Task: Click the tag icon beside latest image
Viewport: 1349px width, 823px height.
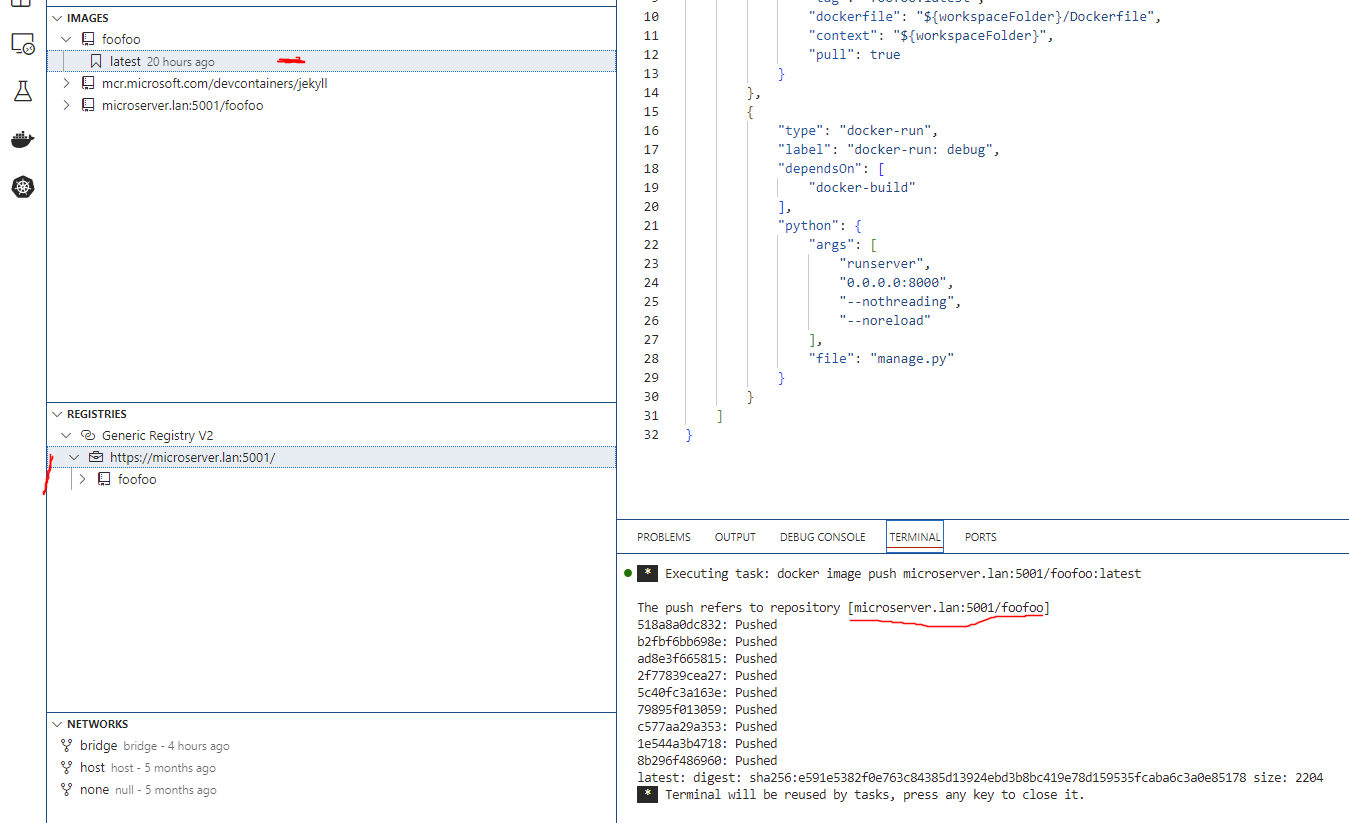Action: [96, 62]
